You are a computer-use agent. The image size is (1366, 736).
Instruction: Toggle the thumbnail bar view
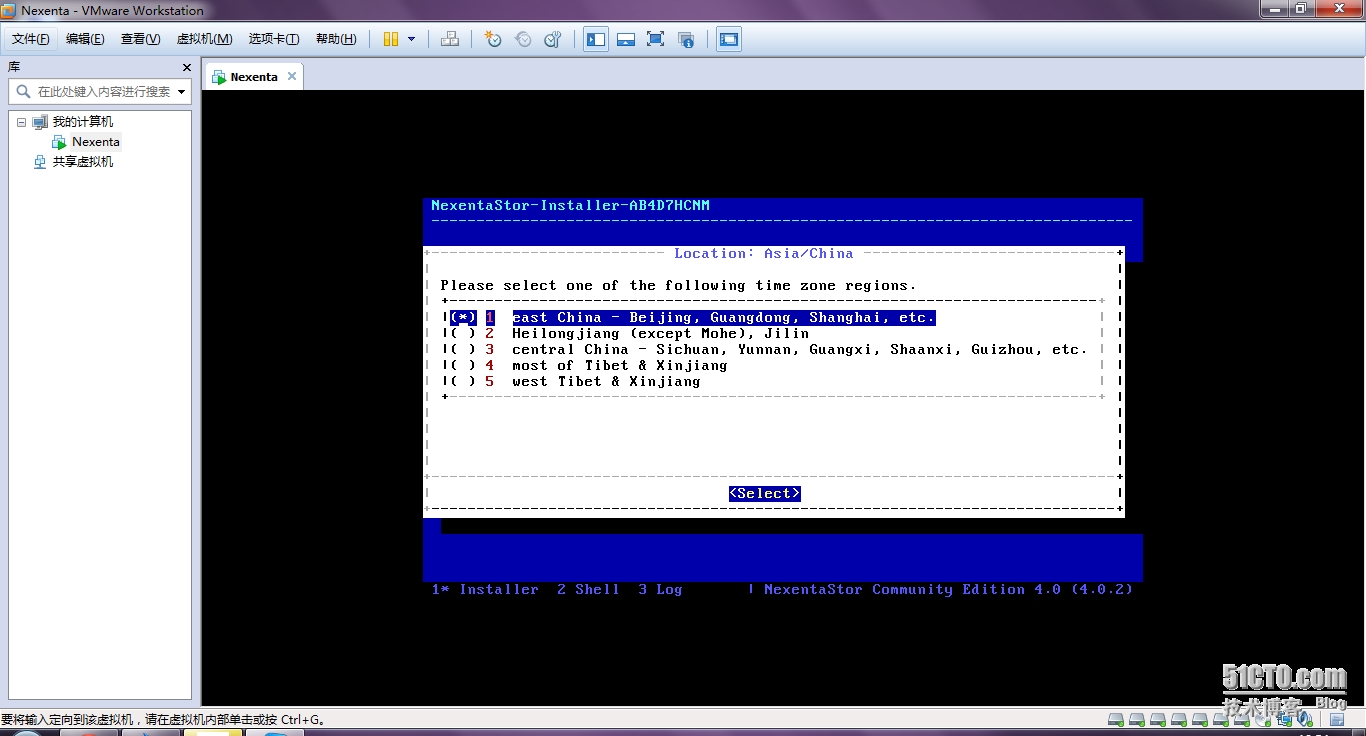tap(626, 39)
